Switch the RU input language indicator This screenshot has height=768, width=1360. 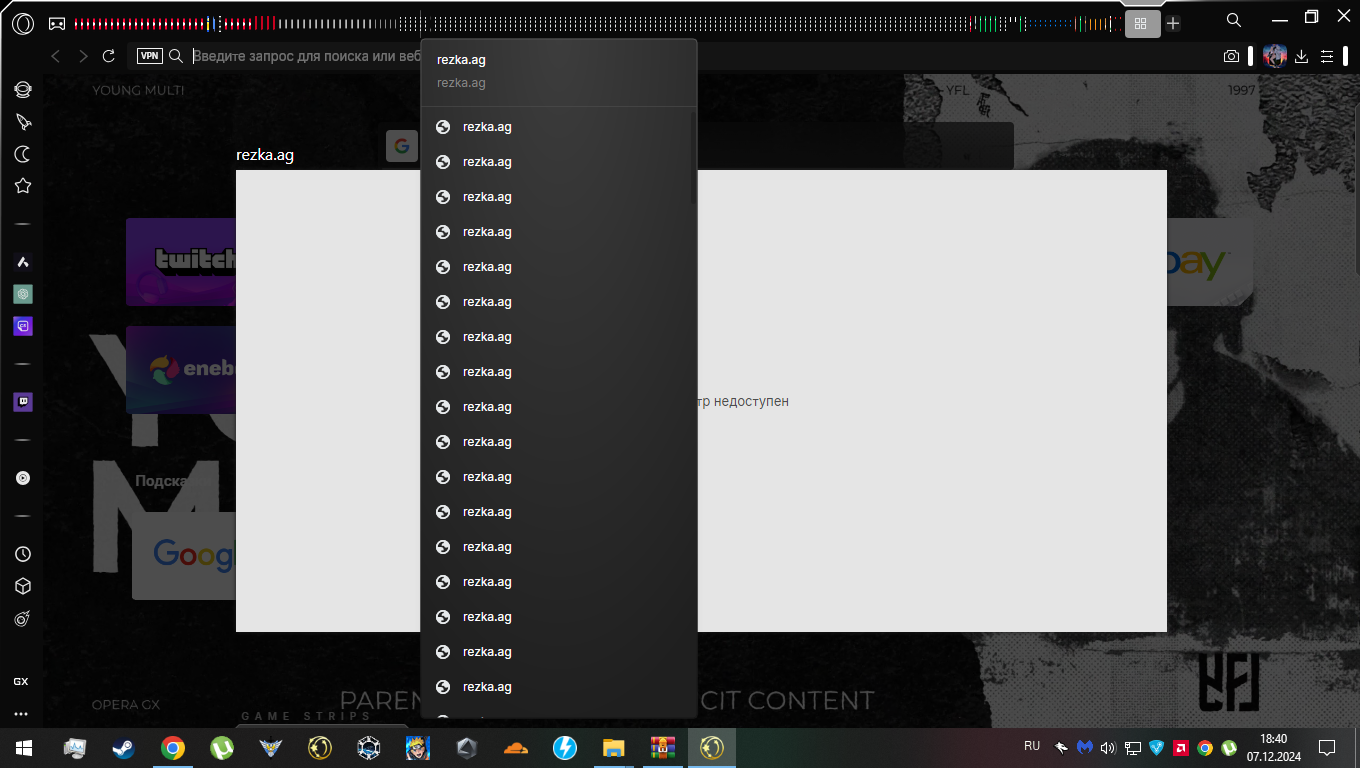(1032, 746)
